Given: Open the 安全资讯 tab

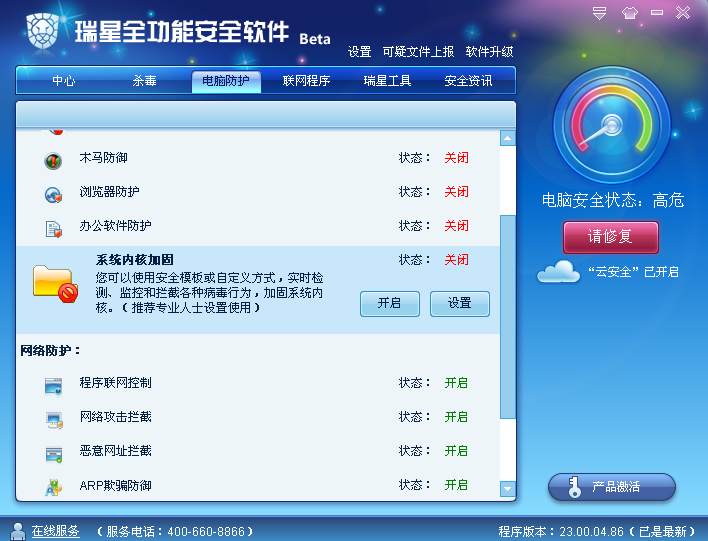Looking at the screenshot, I should click(x=468, y=81).
